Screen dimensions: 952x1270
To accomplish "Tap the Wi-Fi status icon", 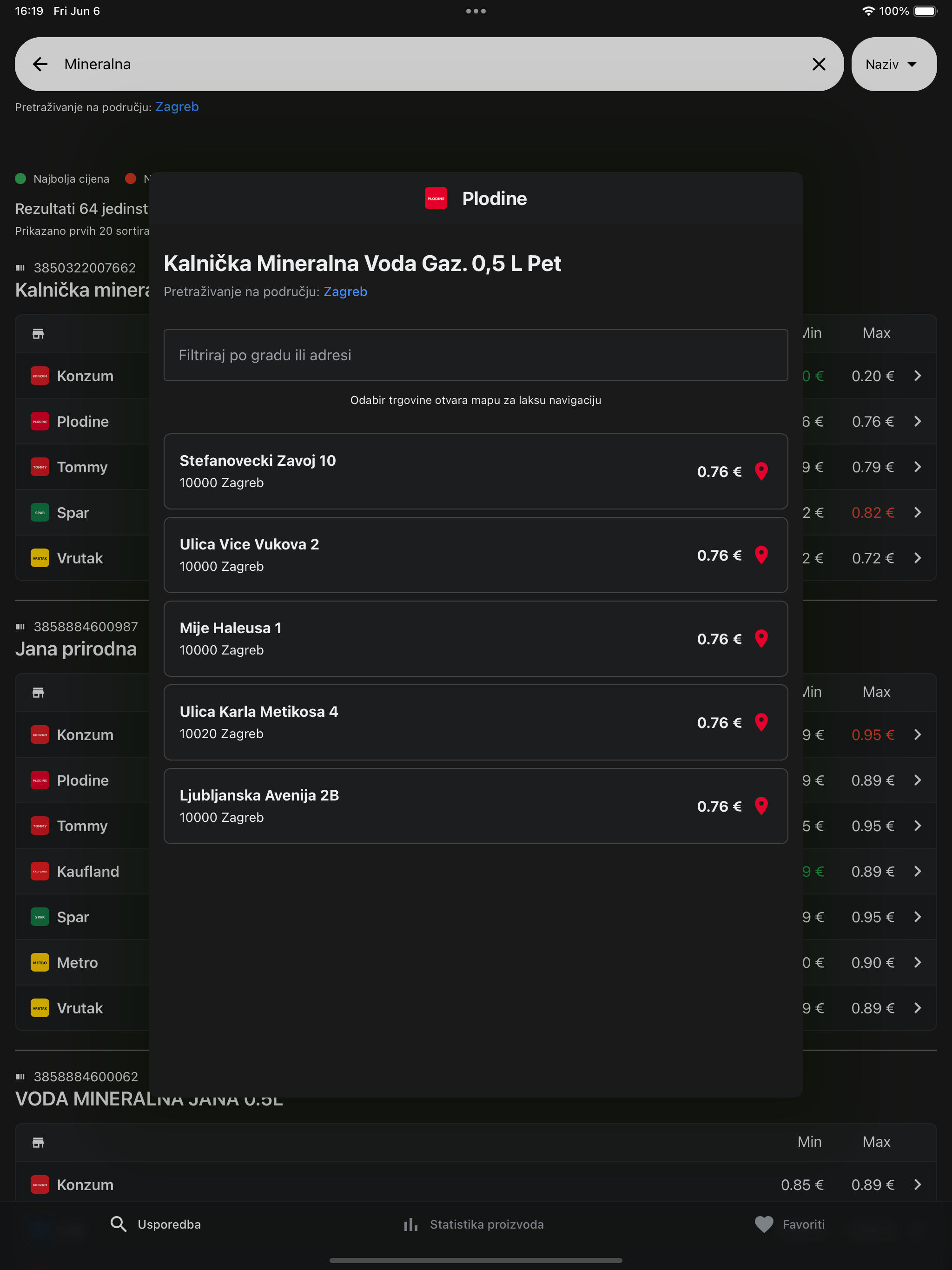I will pos(868,11).
